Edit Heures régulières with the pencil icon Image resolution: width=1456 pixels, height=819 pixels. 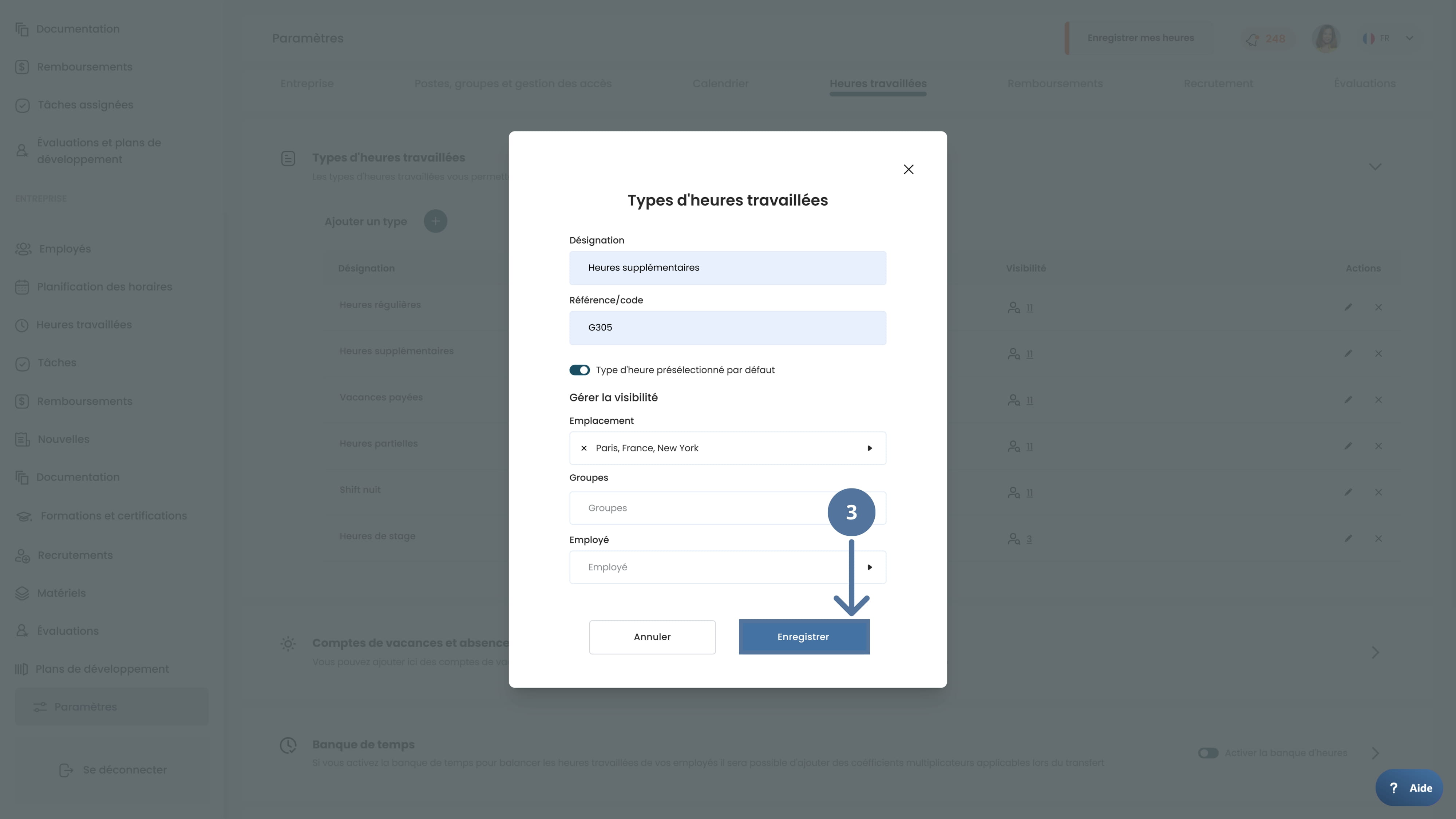click(x=1348, y=308)
